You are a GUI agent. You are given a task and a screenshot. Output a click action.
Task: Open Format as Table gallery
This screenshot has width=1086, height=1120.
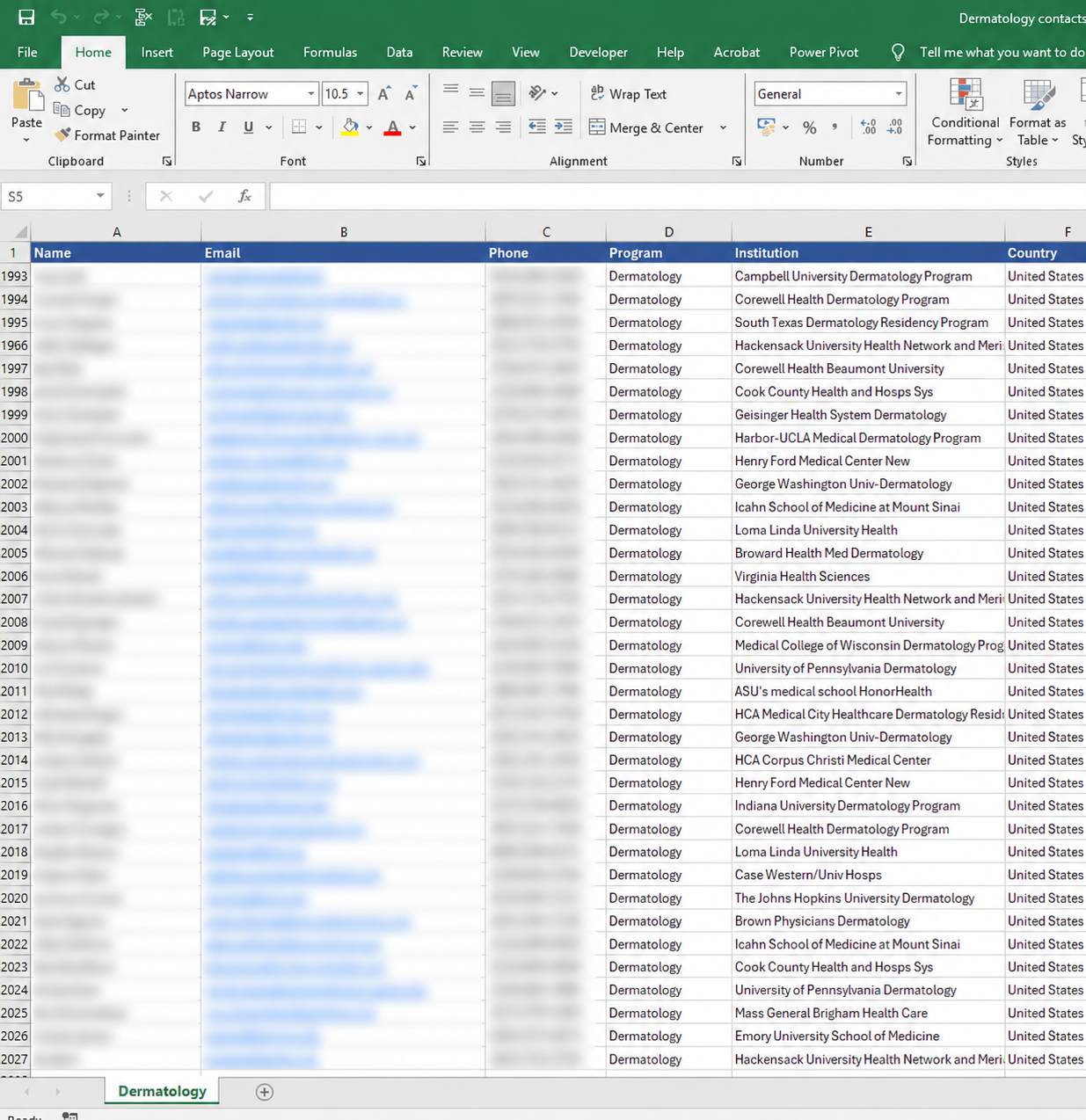(1038, 113)
